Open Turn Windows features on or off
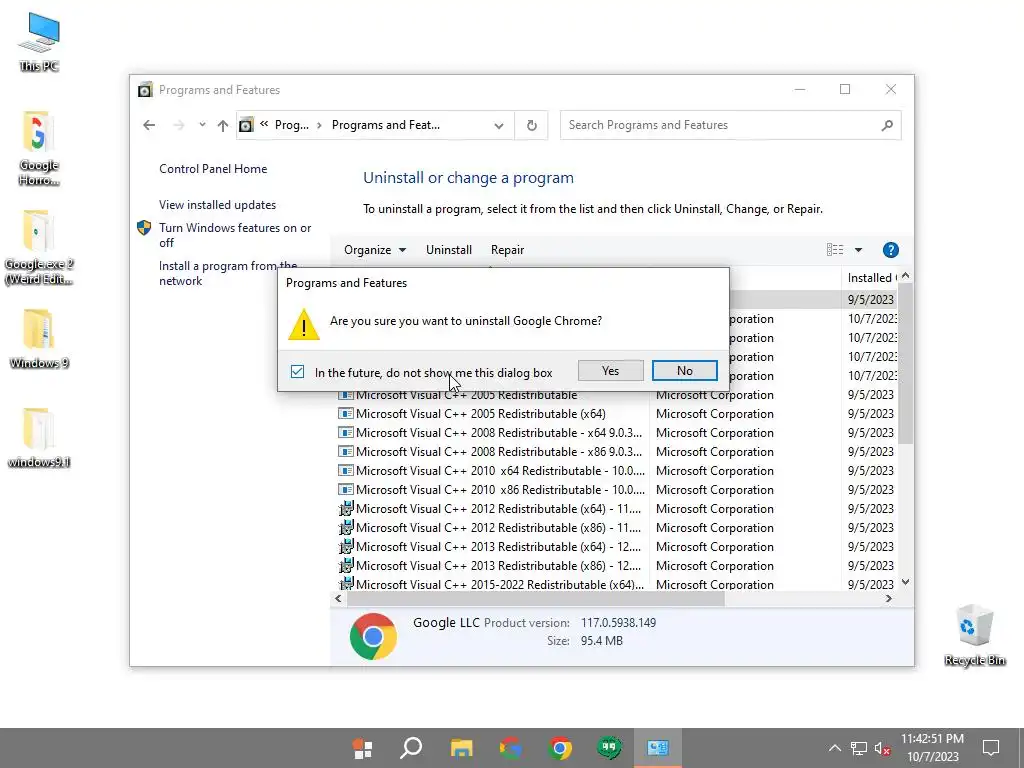1024x768 pixels. point(234,235)
